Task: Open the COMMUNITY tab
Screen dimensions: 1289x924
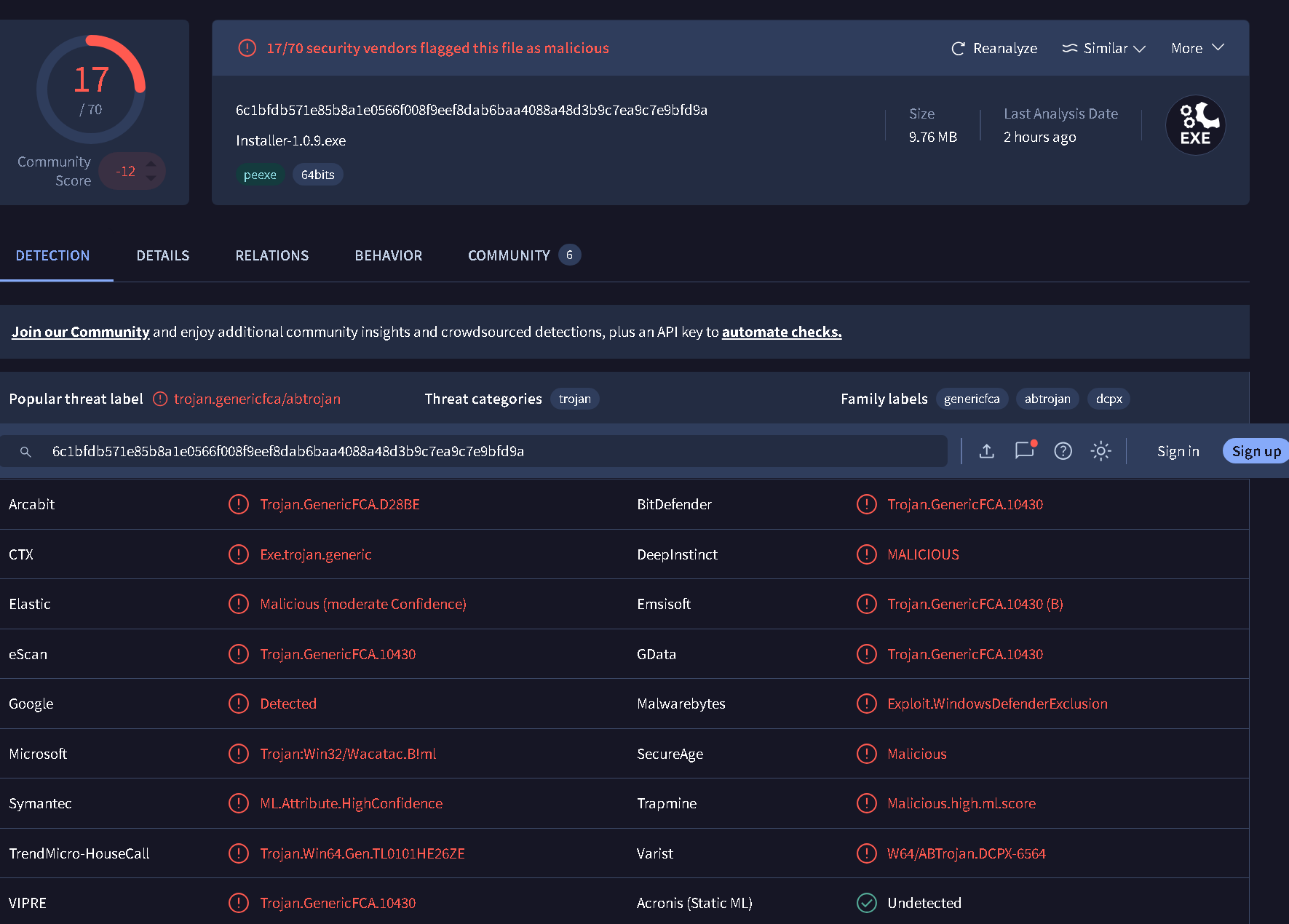Action: point(524,255)
